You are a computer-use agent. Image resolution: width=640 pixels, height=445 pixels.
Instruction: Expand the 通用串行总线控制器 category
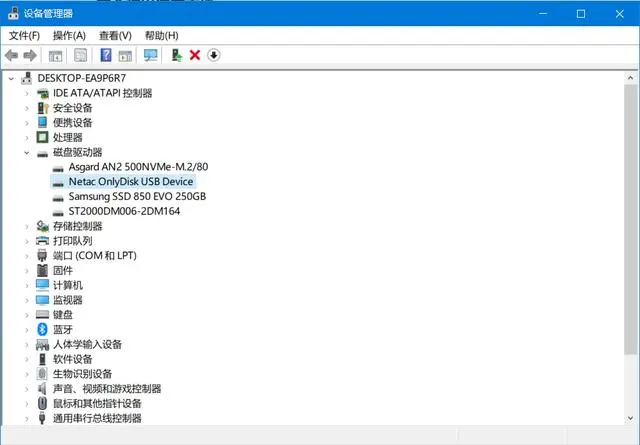[x=27, y=418]
